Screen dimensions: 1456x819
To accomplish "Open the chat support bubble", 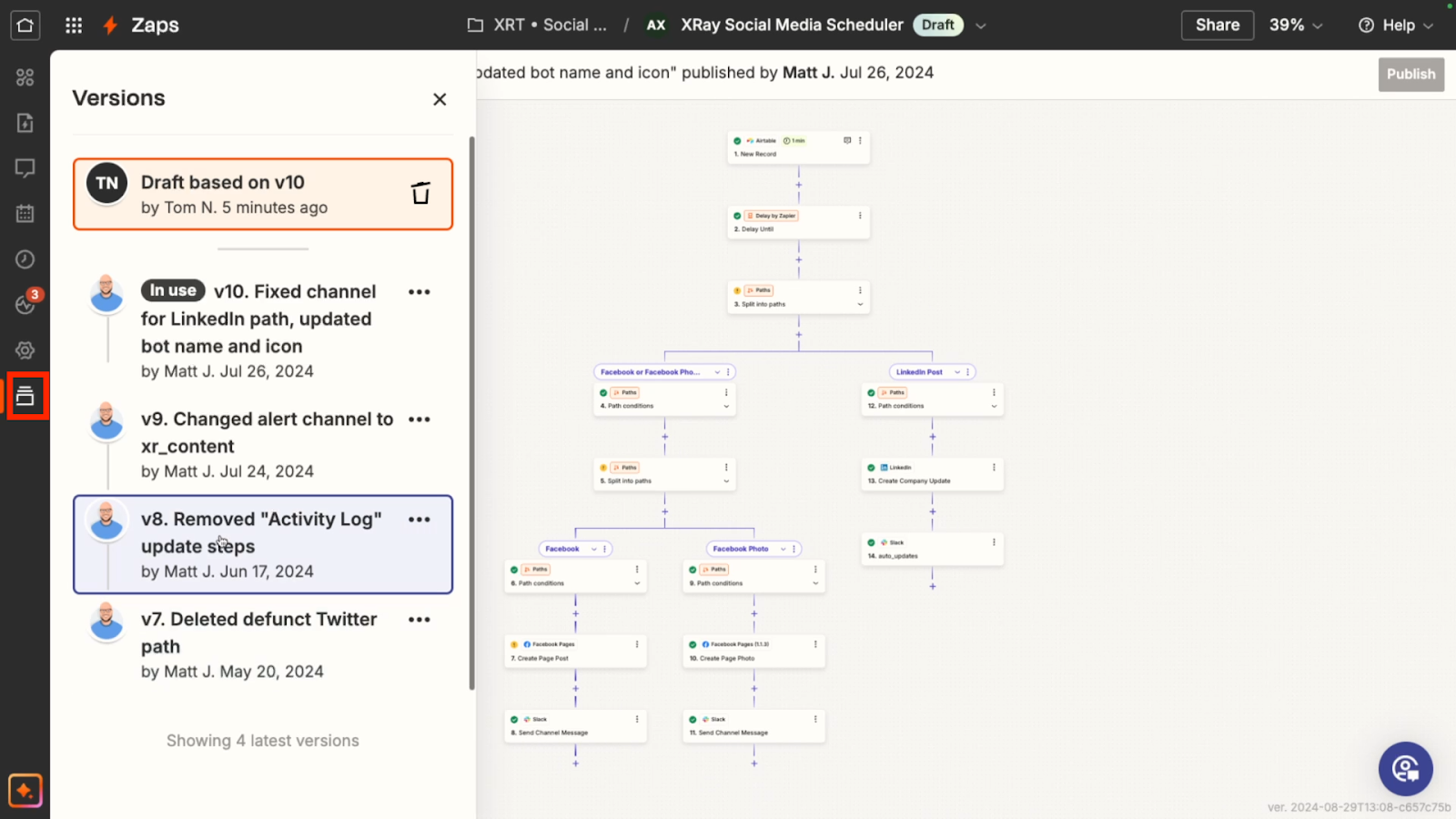I will coord(1405,769).
